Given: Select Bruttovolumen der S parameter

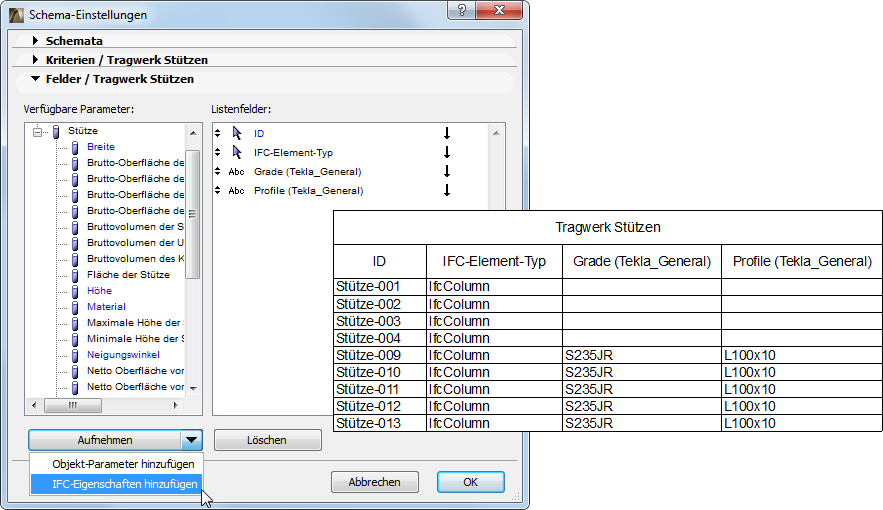Looking at the screenshot, I should [135, 227].
